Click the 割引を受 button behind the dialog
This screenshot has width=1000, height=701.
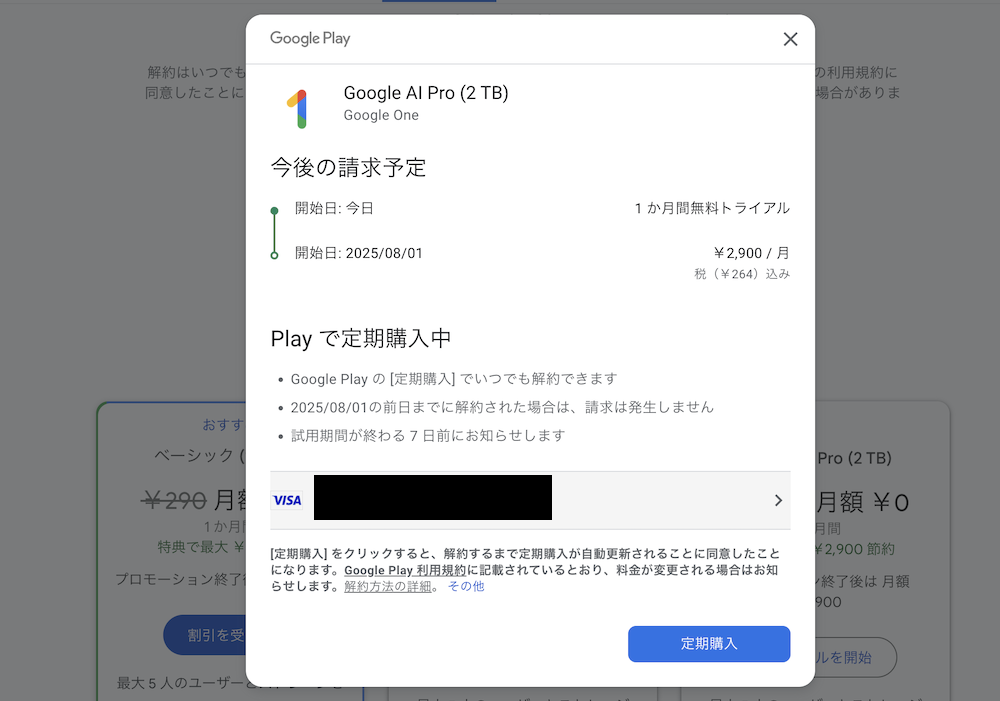tap(205, 635)
